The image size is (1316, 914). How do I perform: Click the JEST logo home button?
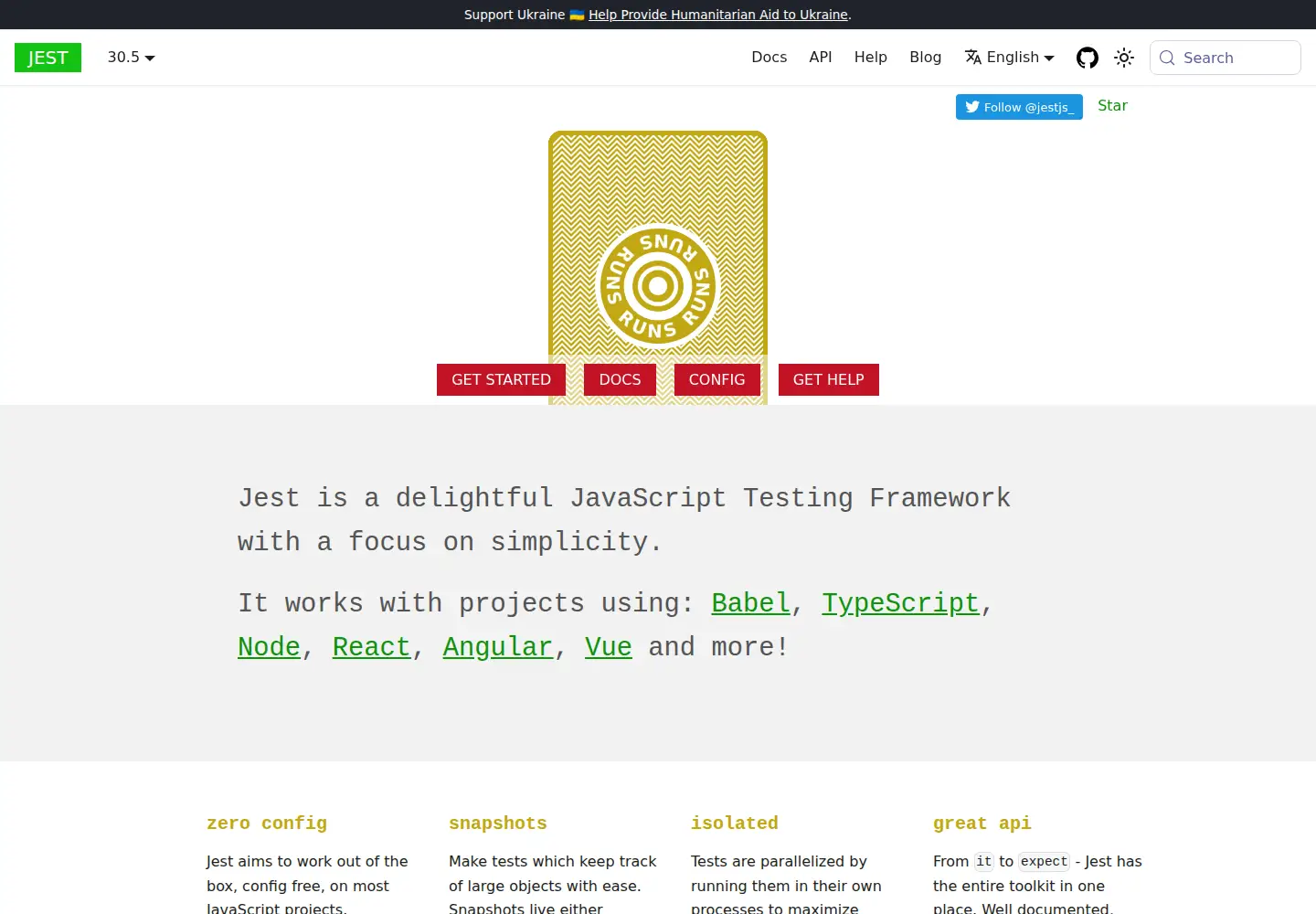48,58
